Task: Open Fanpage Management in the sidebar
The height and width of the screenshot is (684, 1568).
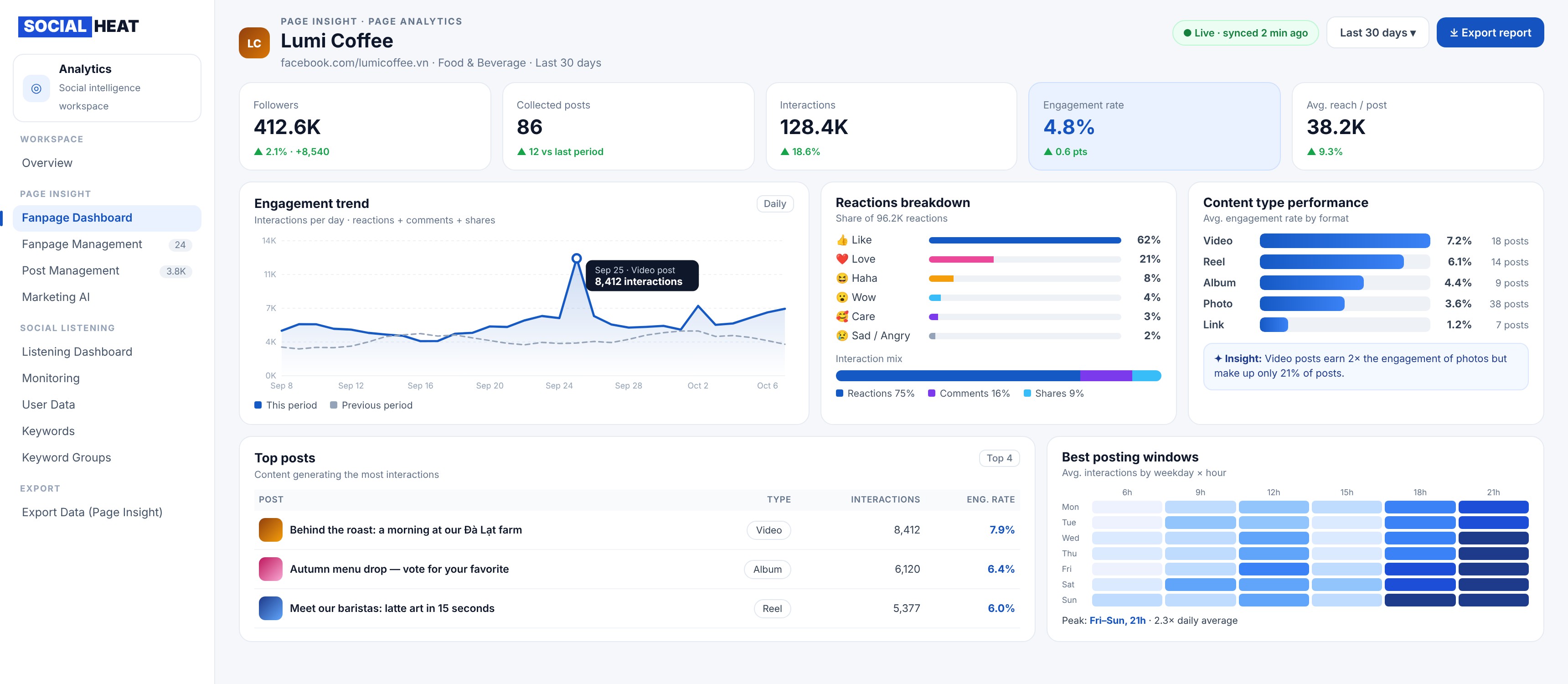Action: (x=107, y=244)
